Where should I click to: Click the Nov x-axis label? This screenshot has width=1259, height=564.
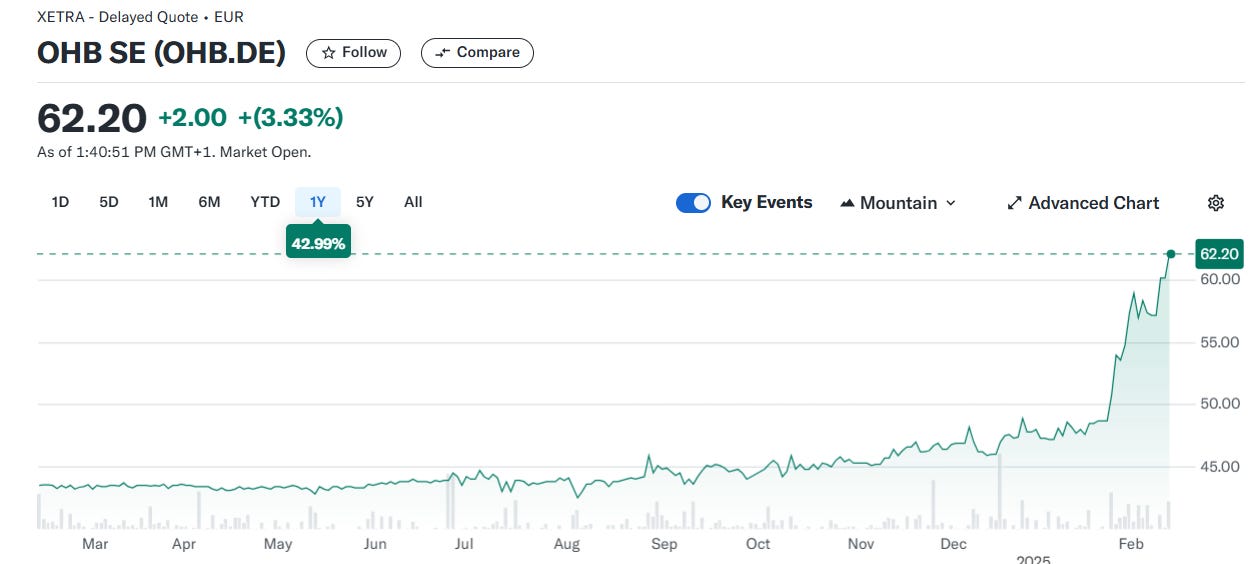[861, 544]
